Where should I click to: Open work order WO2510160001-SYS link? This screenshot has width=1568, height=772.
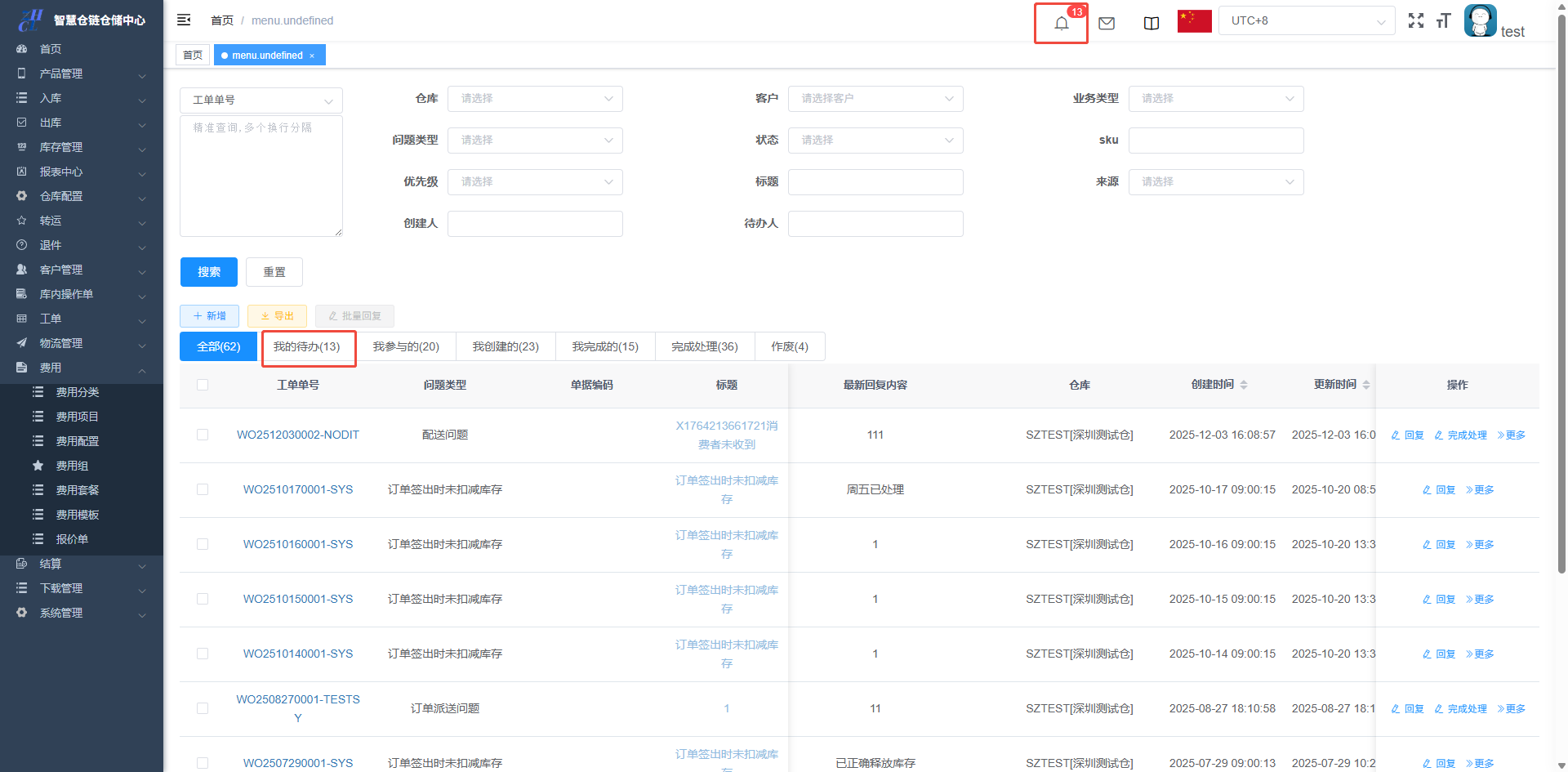click(297, 544)
